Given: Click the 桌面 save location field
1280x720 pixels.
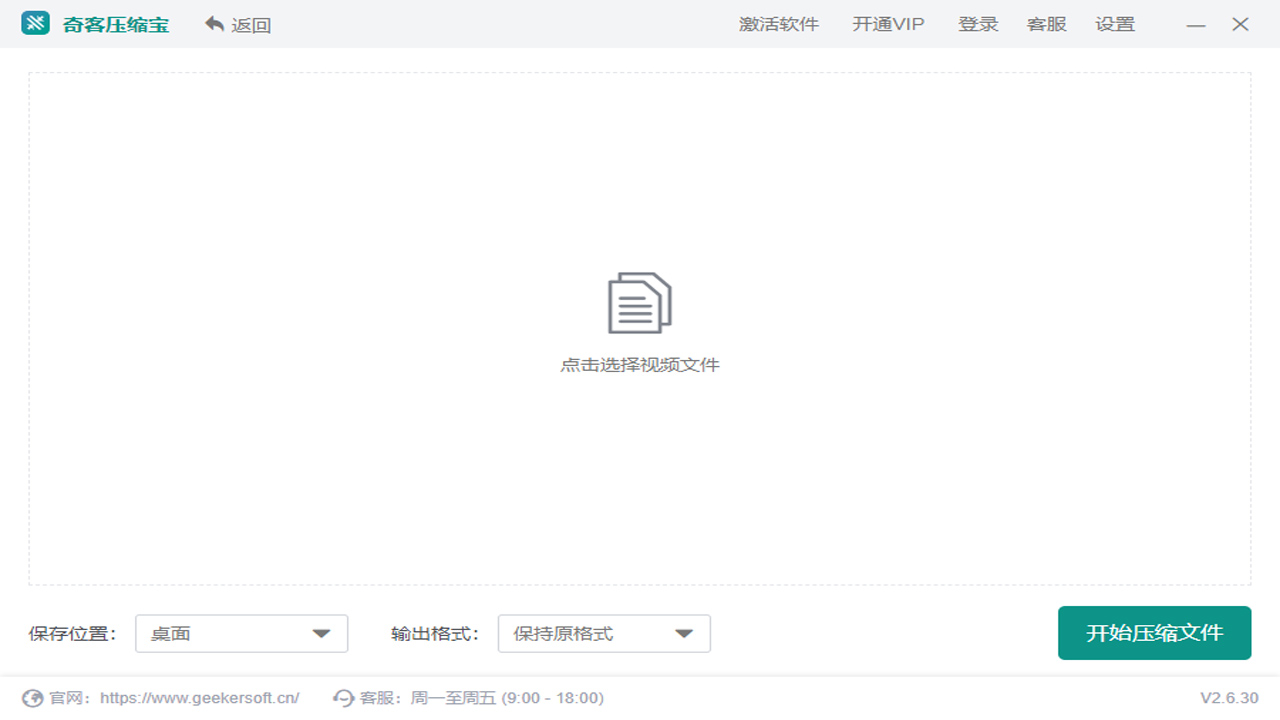Looking at the screenshot, I should (200, 633).
